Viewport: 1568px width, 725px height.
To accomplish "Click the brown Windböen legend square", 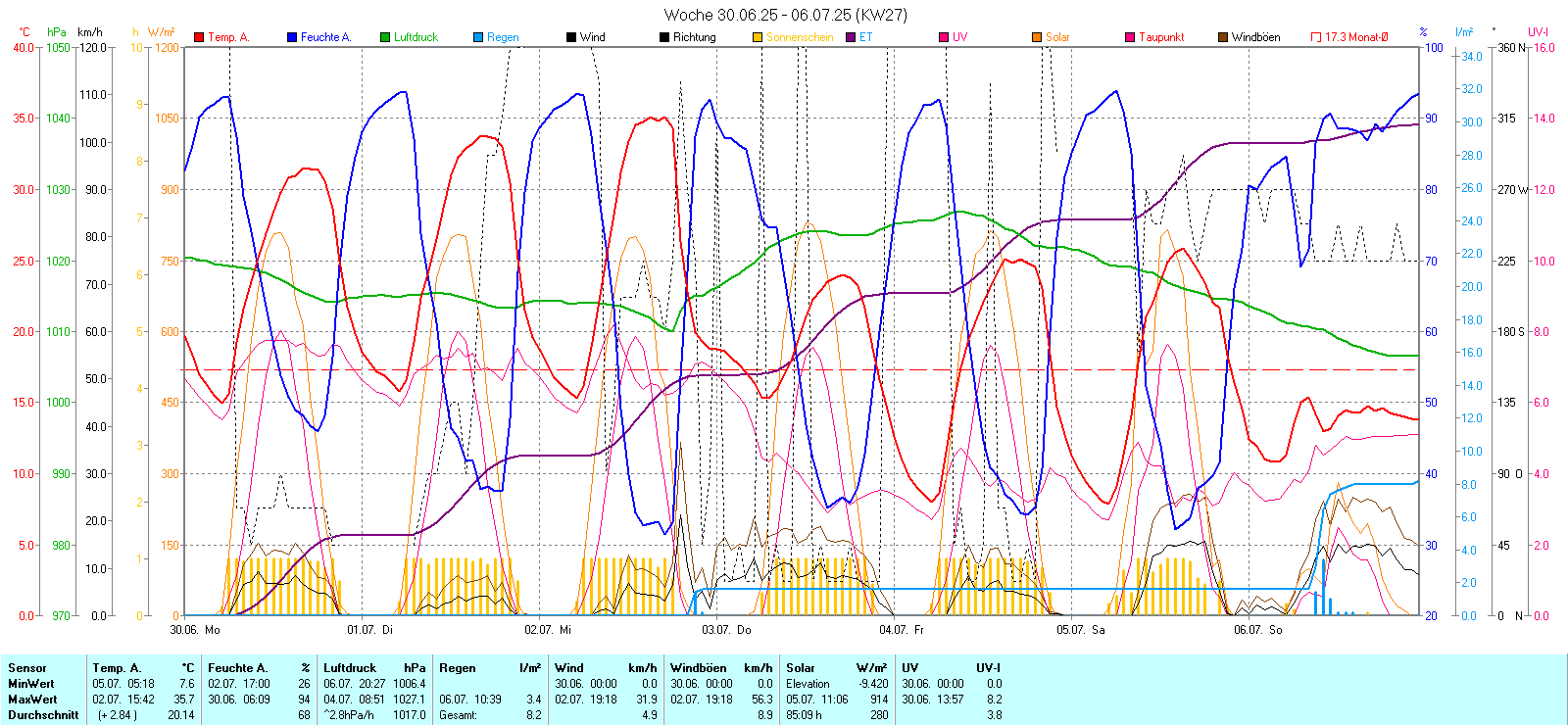I will (x=1223, y=37).
